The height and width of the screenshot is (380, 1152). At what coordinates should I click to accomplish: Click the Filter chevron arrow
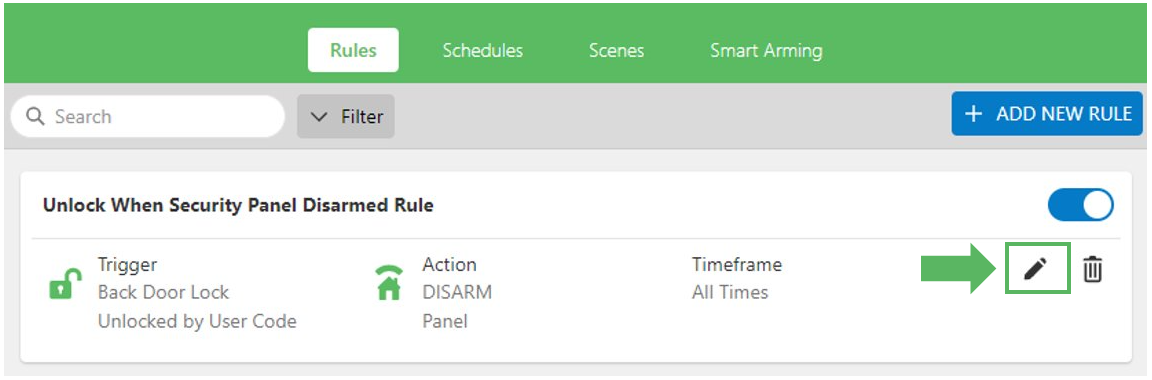(319, 117)
